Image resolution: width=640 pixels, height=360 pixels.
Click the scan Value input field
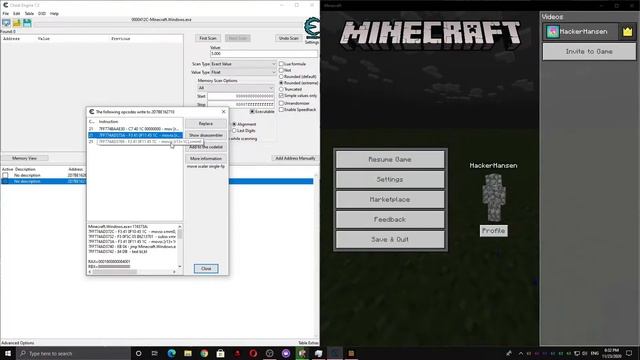coord(264,53)
